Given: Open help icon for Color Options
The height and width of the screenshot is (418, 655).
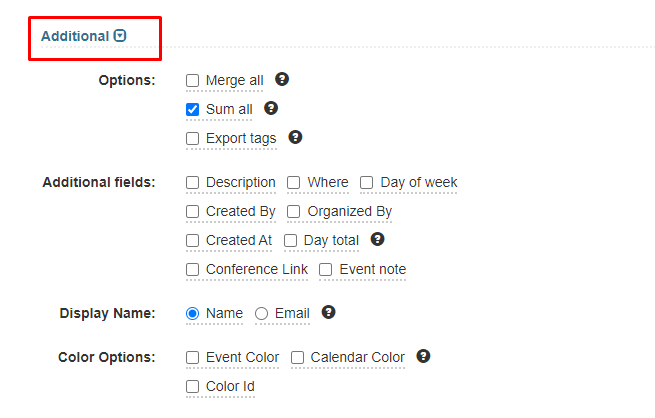Looking at the screenshot, I should coord(424,356).
